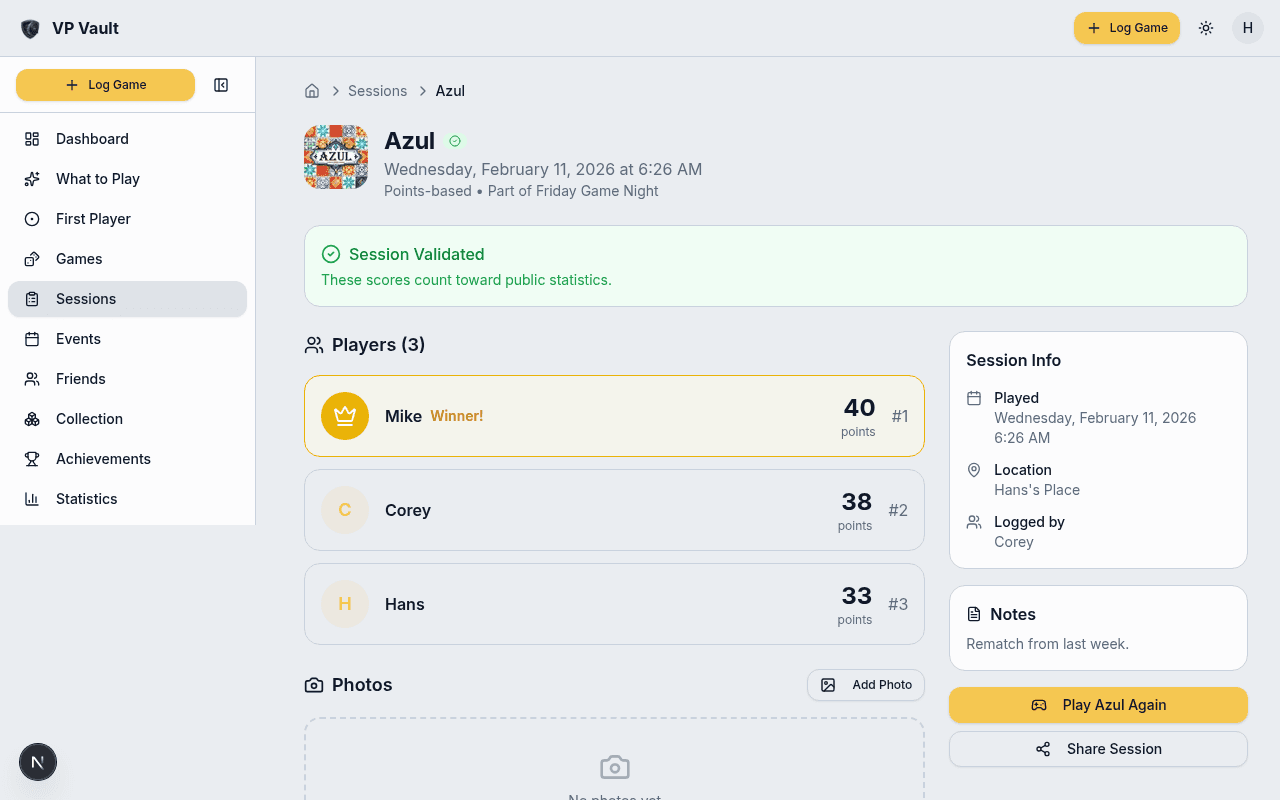Viewport: 1280px width, 800px height.
Task: Select the First Player sidebar icon
Action: [32, 219]
